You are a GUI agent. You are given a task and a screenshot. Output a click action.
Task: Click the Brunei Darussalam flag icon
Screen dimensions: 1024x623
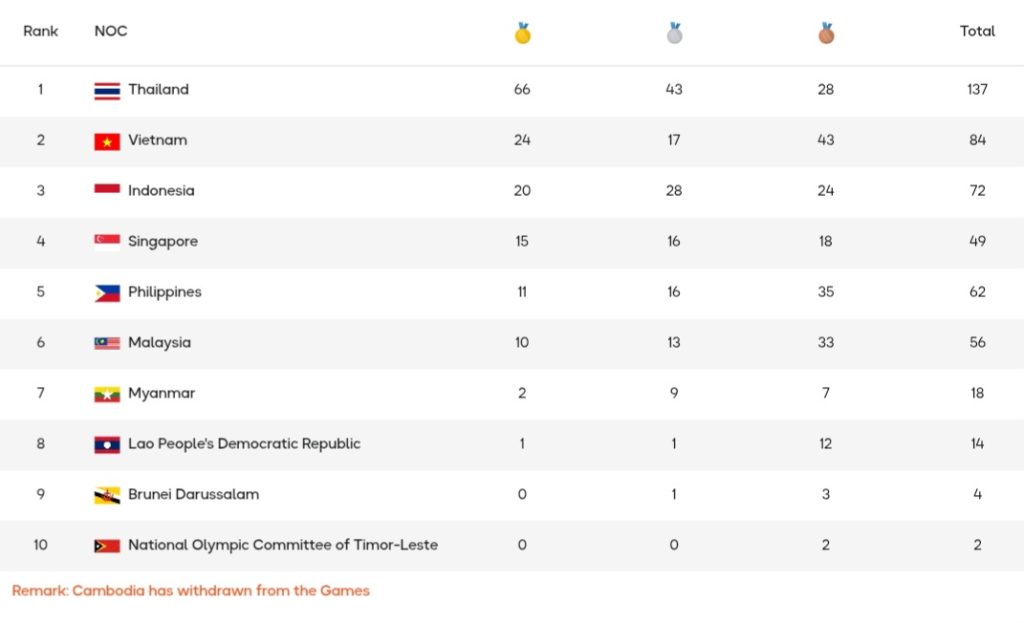pyautogui.click(x=107, y=495)
